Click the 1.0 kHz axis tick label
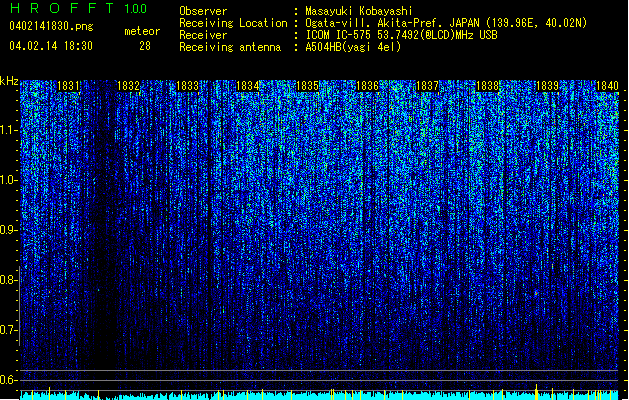 coord(8,180)
